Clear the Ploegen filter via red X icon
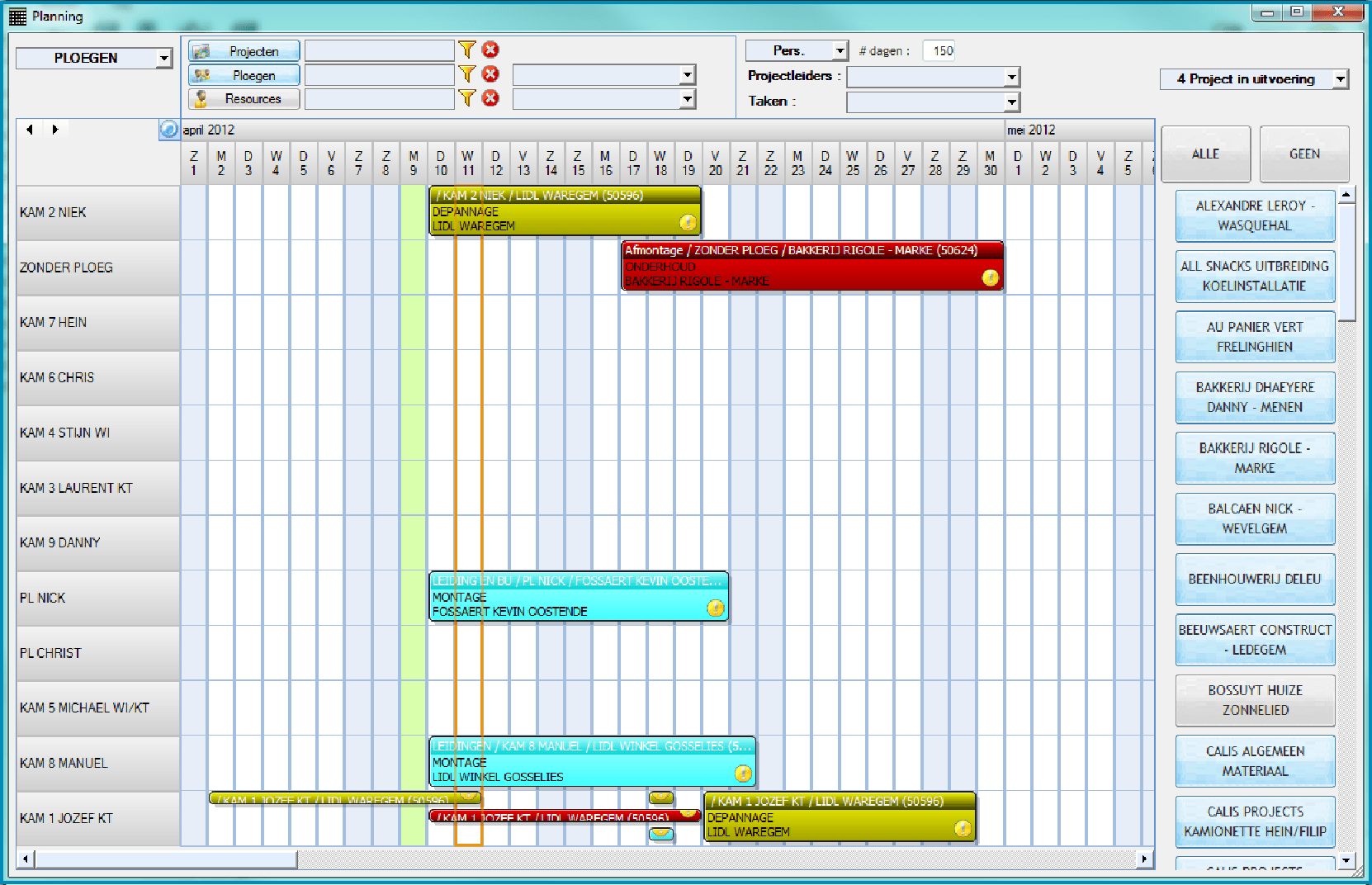 490,73
